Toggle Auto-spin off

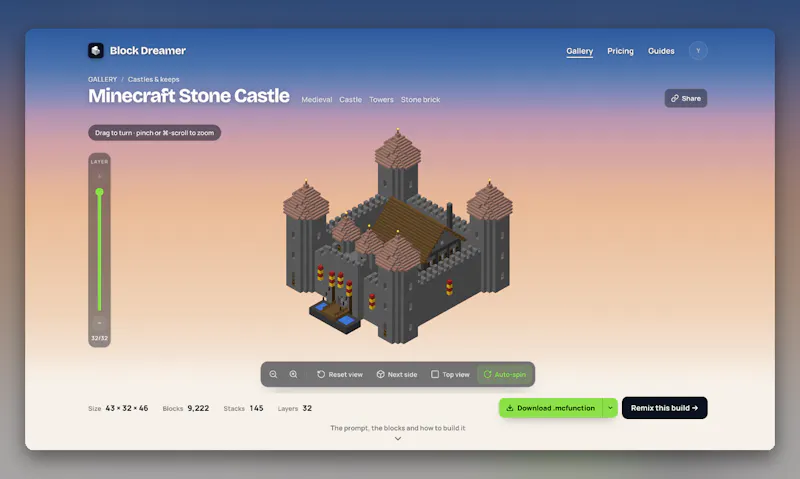[505, 374]
